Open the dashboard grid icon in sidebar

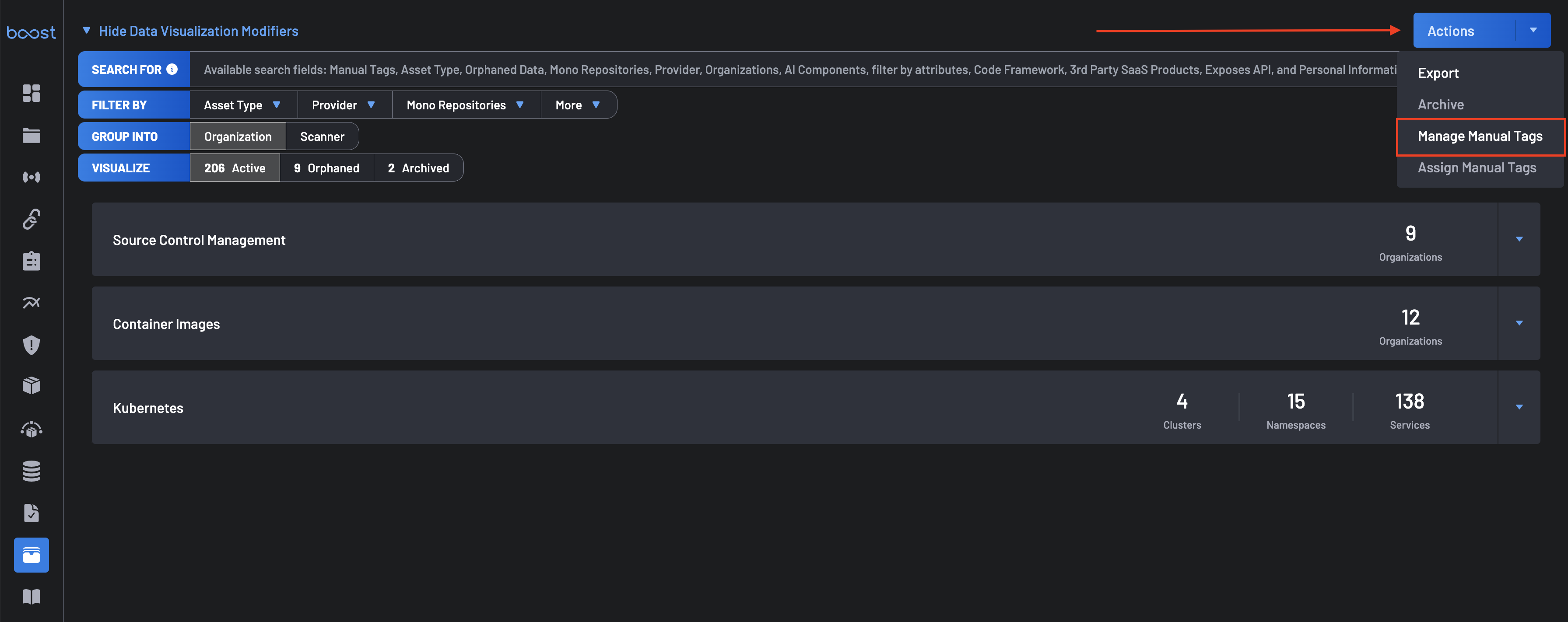point(32,93)
